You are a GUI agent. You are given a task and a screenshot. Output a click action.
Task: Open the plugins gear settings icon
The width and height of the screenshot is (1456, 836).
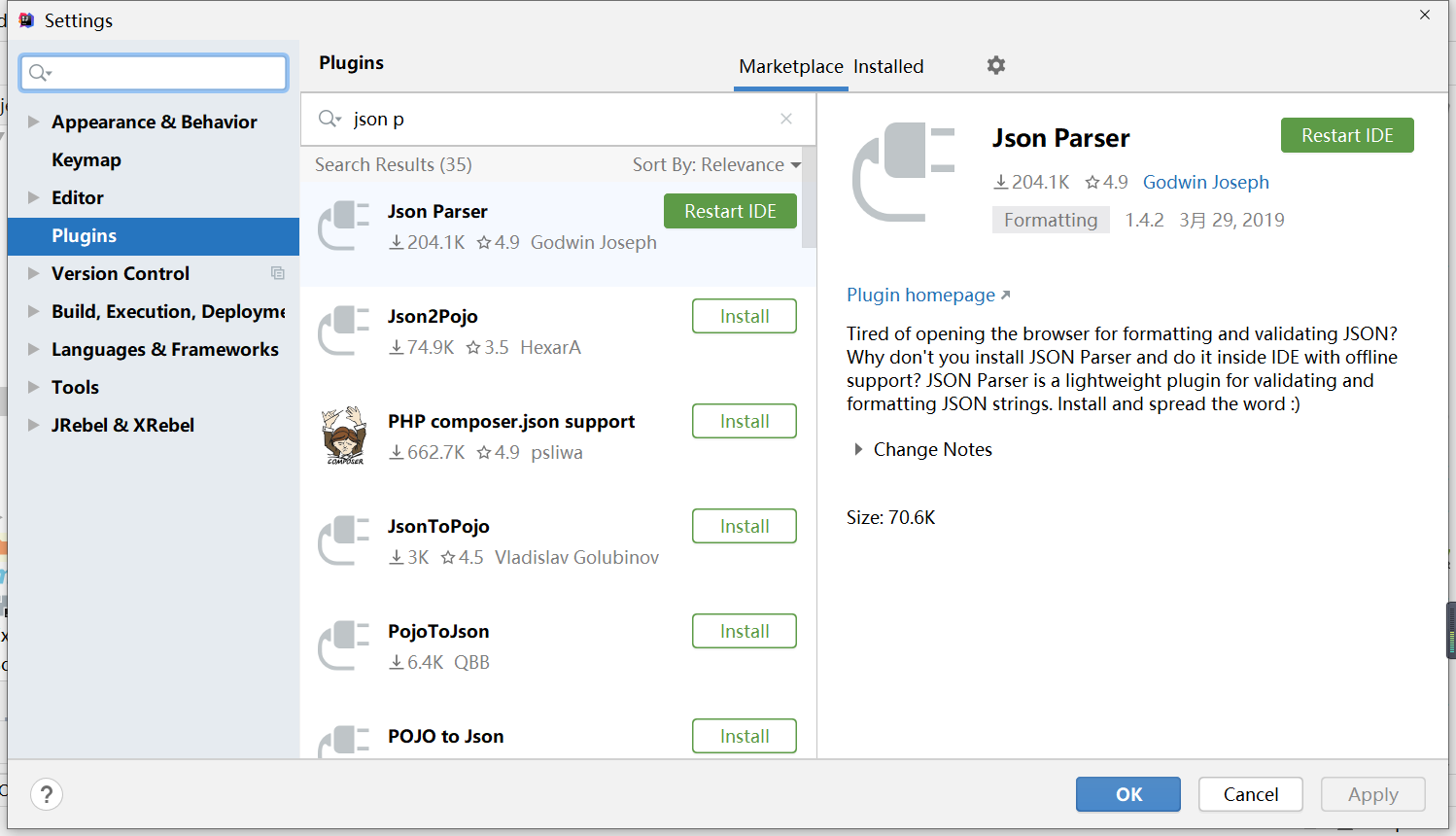click(x=996, y=65)
